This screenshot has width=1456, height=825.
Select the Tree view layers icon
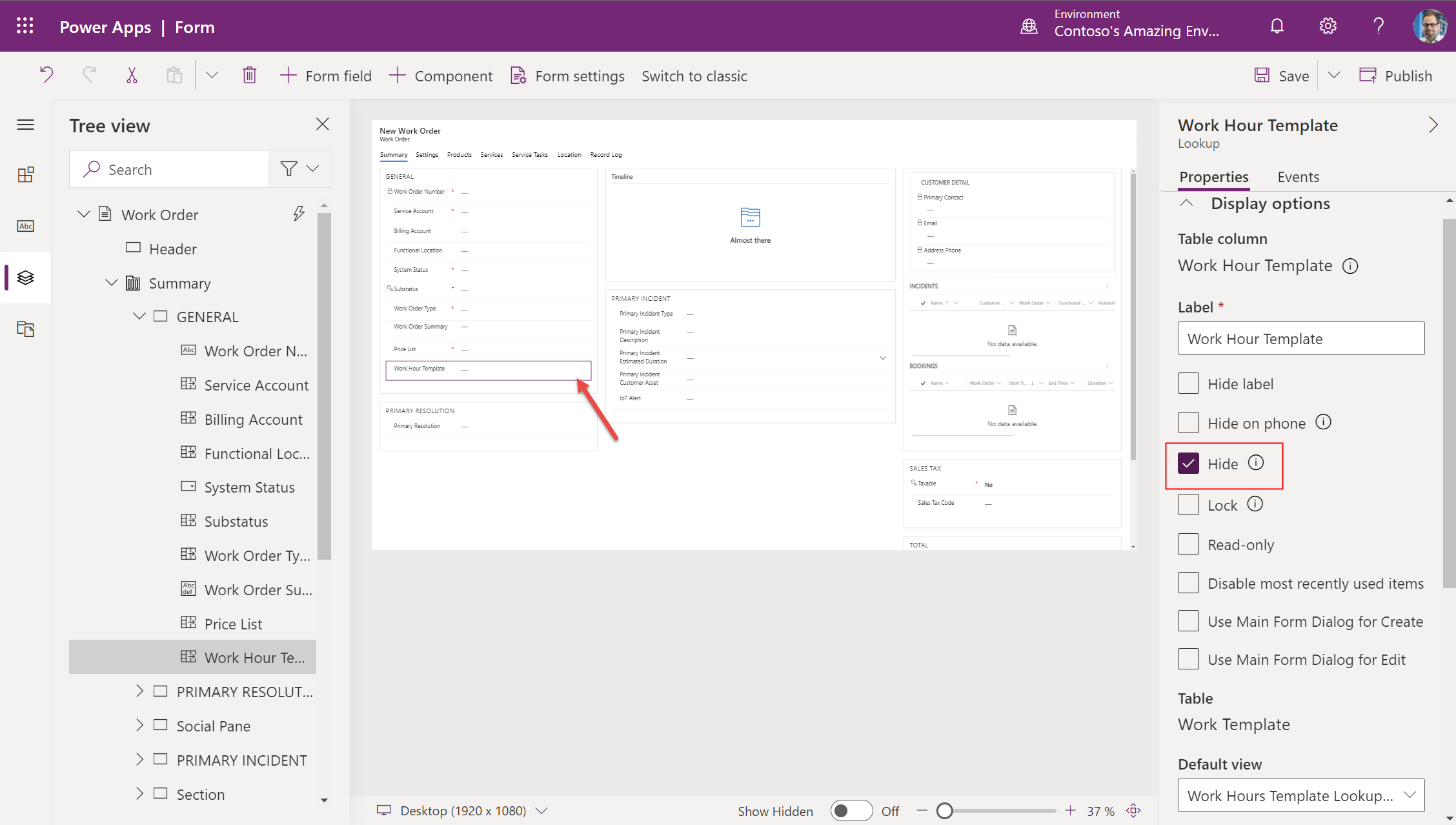[25, 278]
